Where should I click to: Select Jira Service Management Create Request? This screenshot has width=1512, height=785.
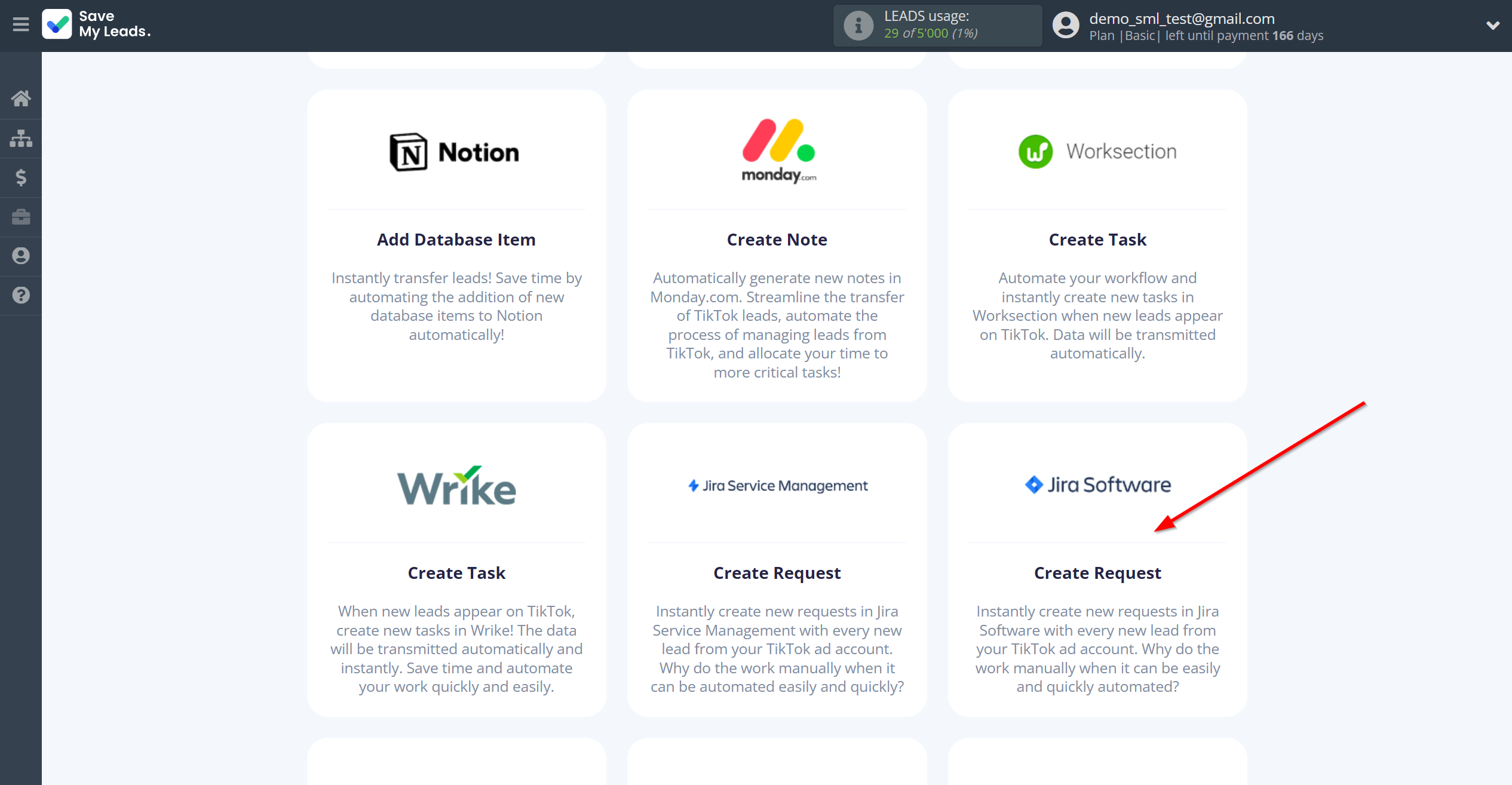777,573
